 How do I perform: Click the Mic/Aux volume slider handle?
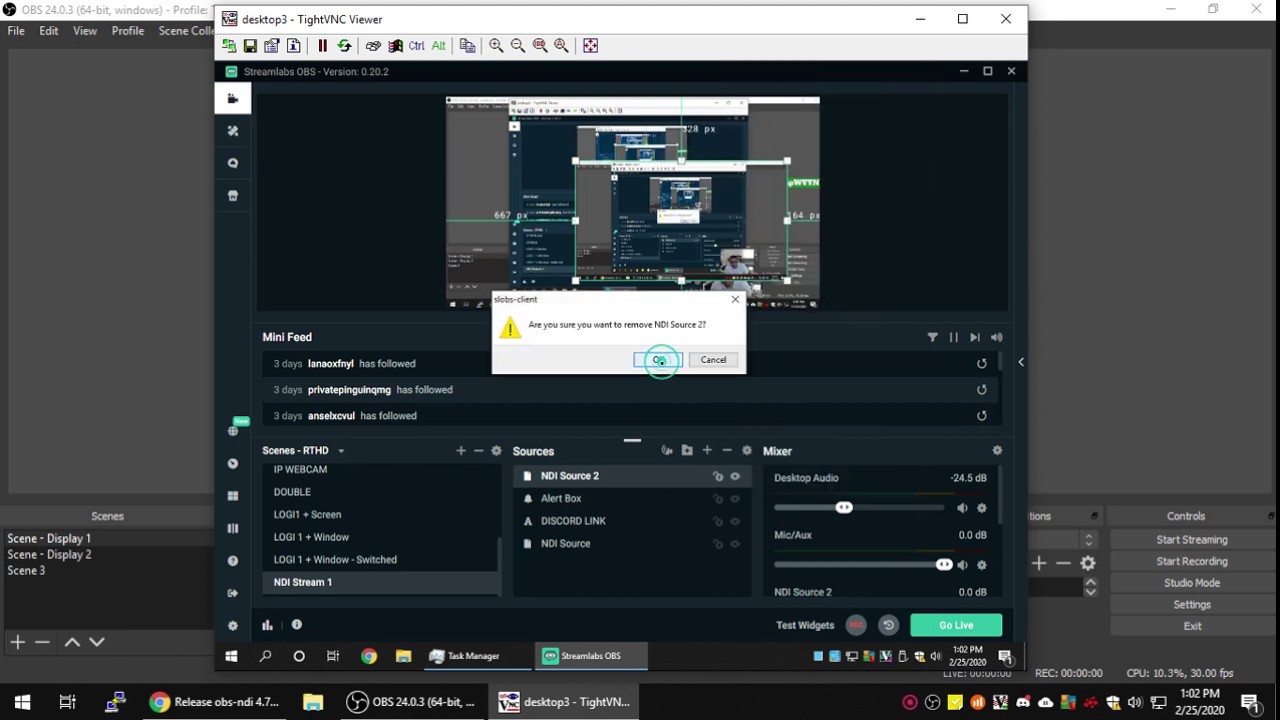(943, 565)
